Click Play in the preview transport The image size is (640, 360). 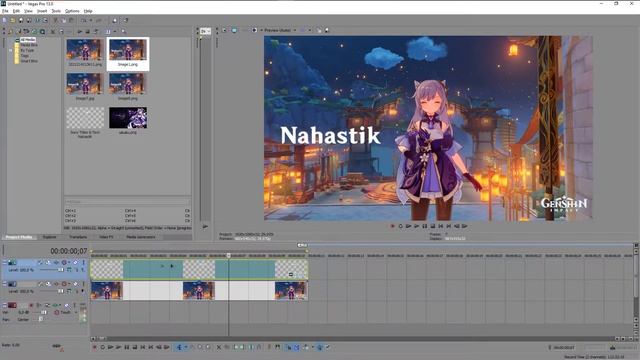(x=417, y=226)
